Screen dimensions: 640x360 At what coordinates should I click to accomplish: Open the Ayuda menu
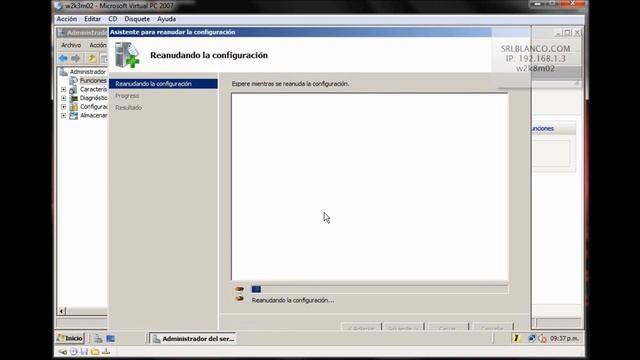pyautogui.click(x=167, y=19)
